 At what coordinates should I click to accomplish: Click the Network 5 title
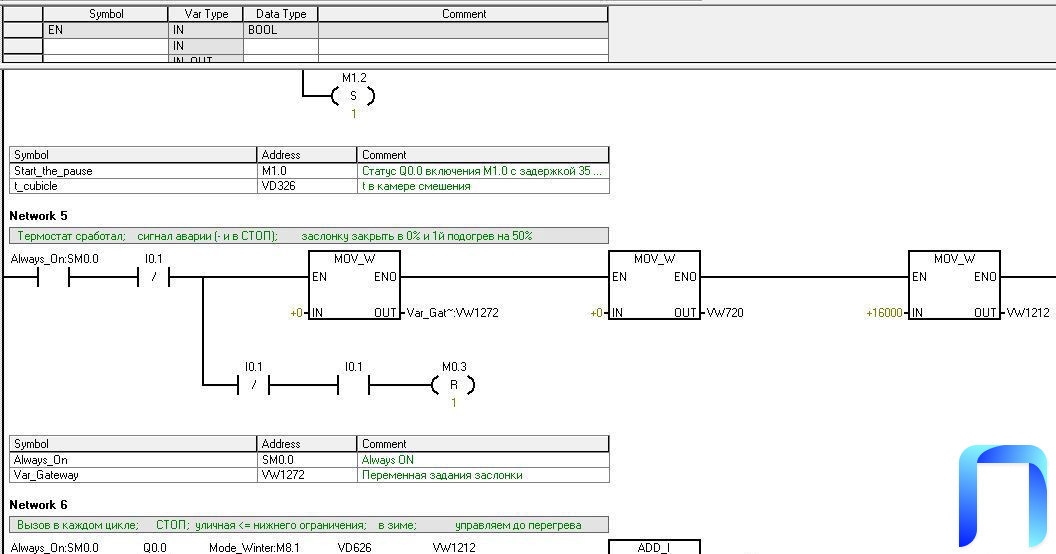point(38,216)
